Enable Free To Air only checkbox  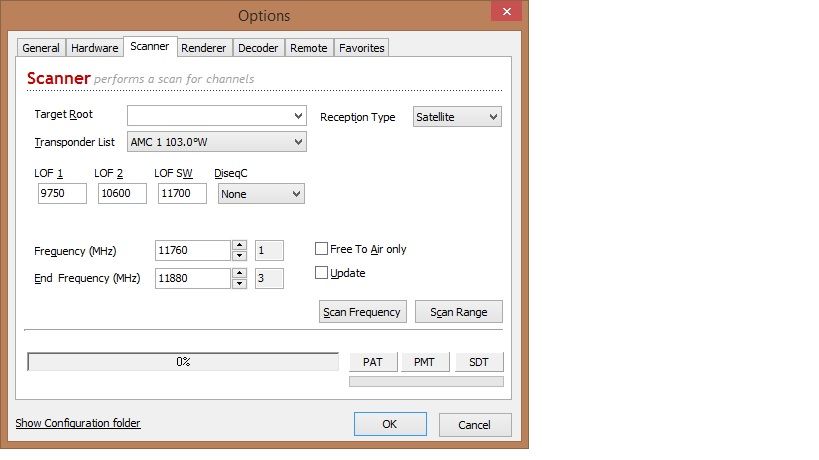[321, 249]
